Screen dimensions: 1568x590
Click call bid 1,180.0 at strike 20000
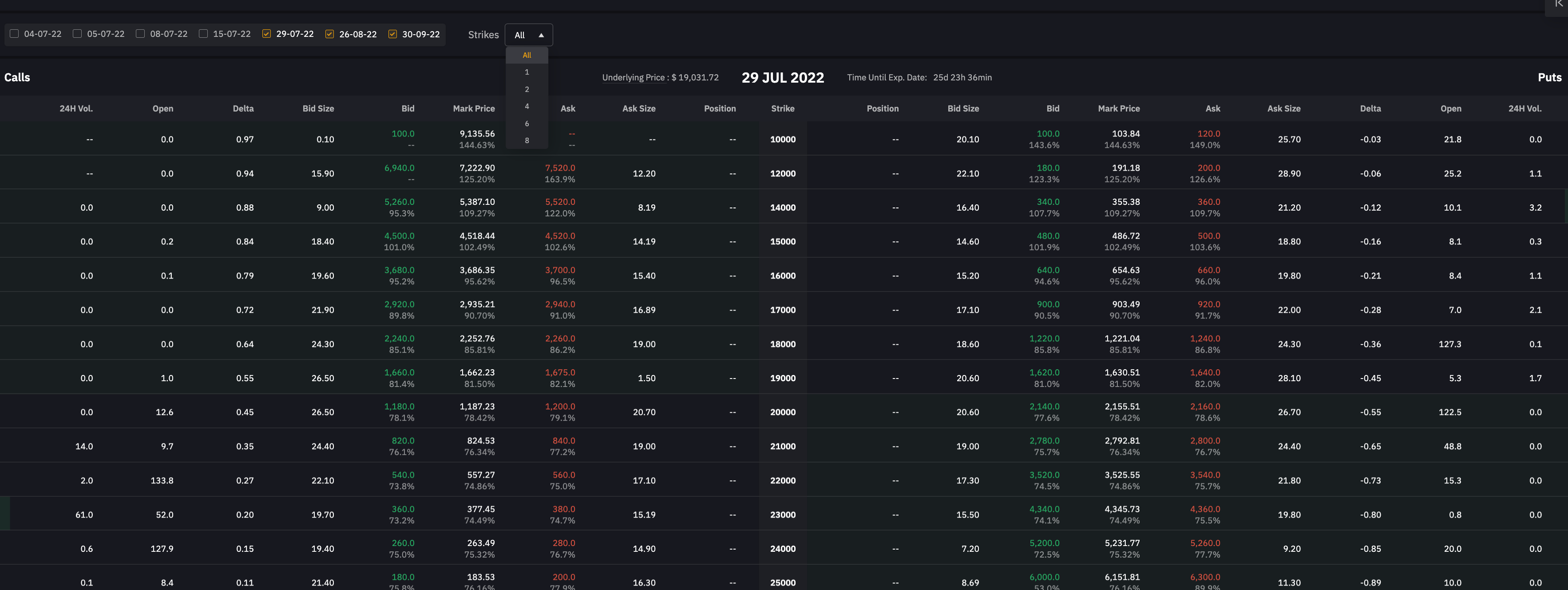[399, 407]
